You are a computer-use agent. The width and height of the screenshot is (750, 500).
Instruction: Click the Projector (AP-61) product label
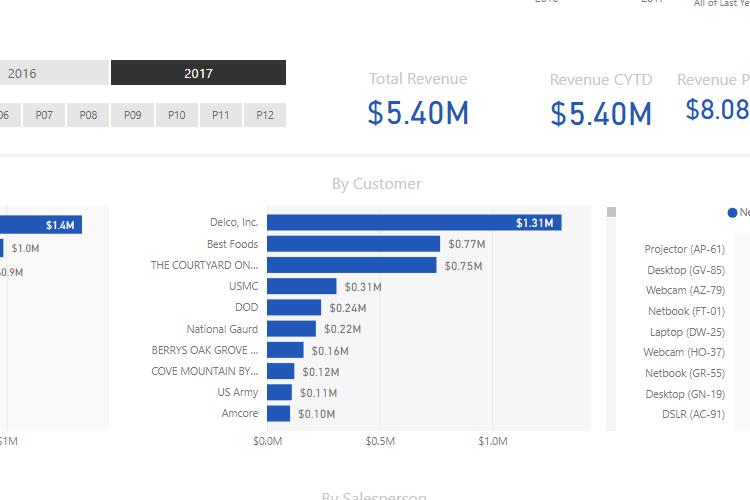click(x=684, y=249)
